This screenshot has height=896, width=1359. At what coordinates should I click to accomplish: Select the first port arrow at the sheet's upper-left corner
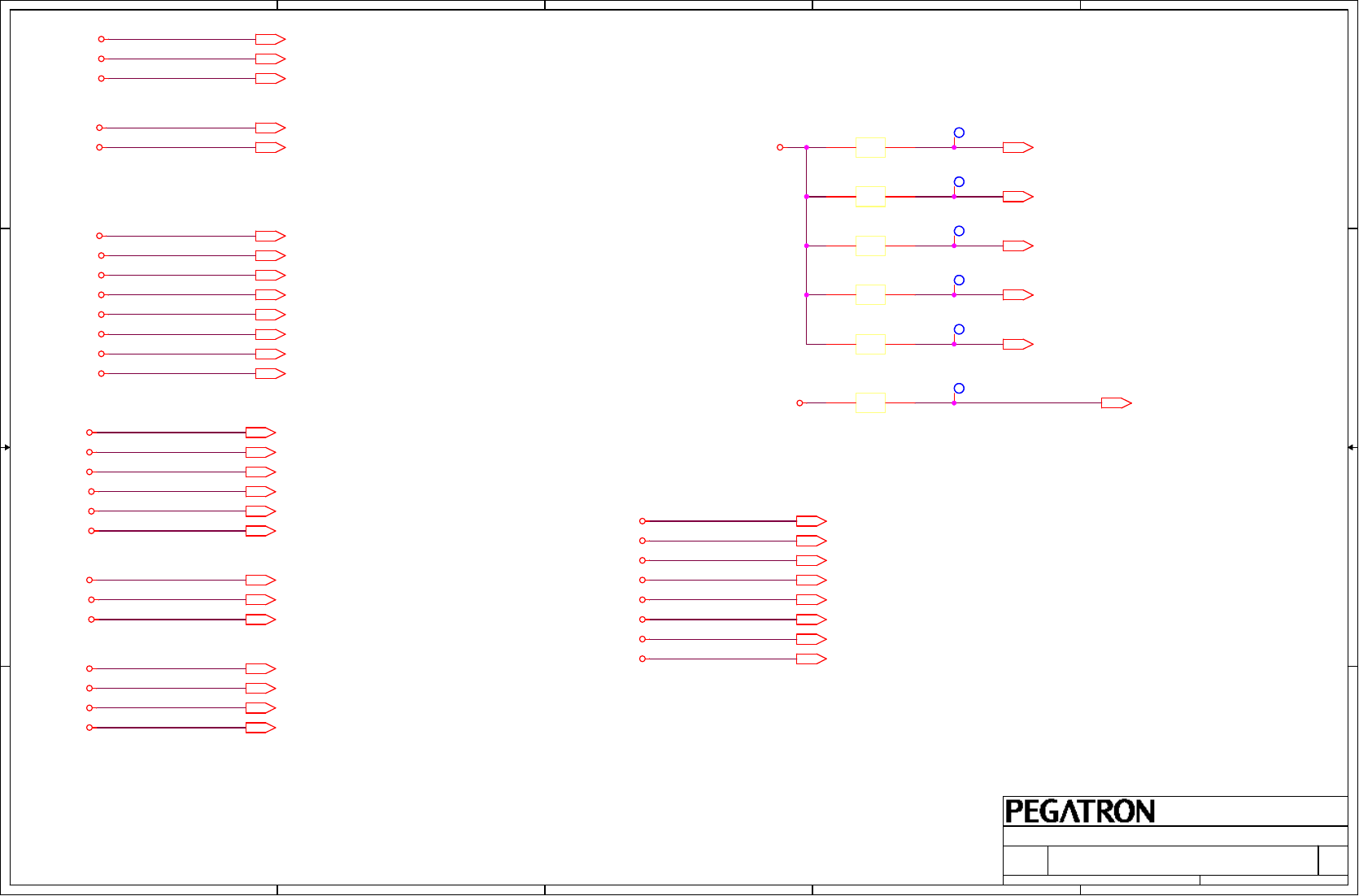coord(270,39)
